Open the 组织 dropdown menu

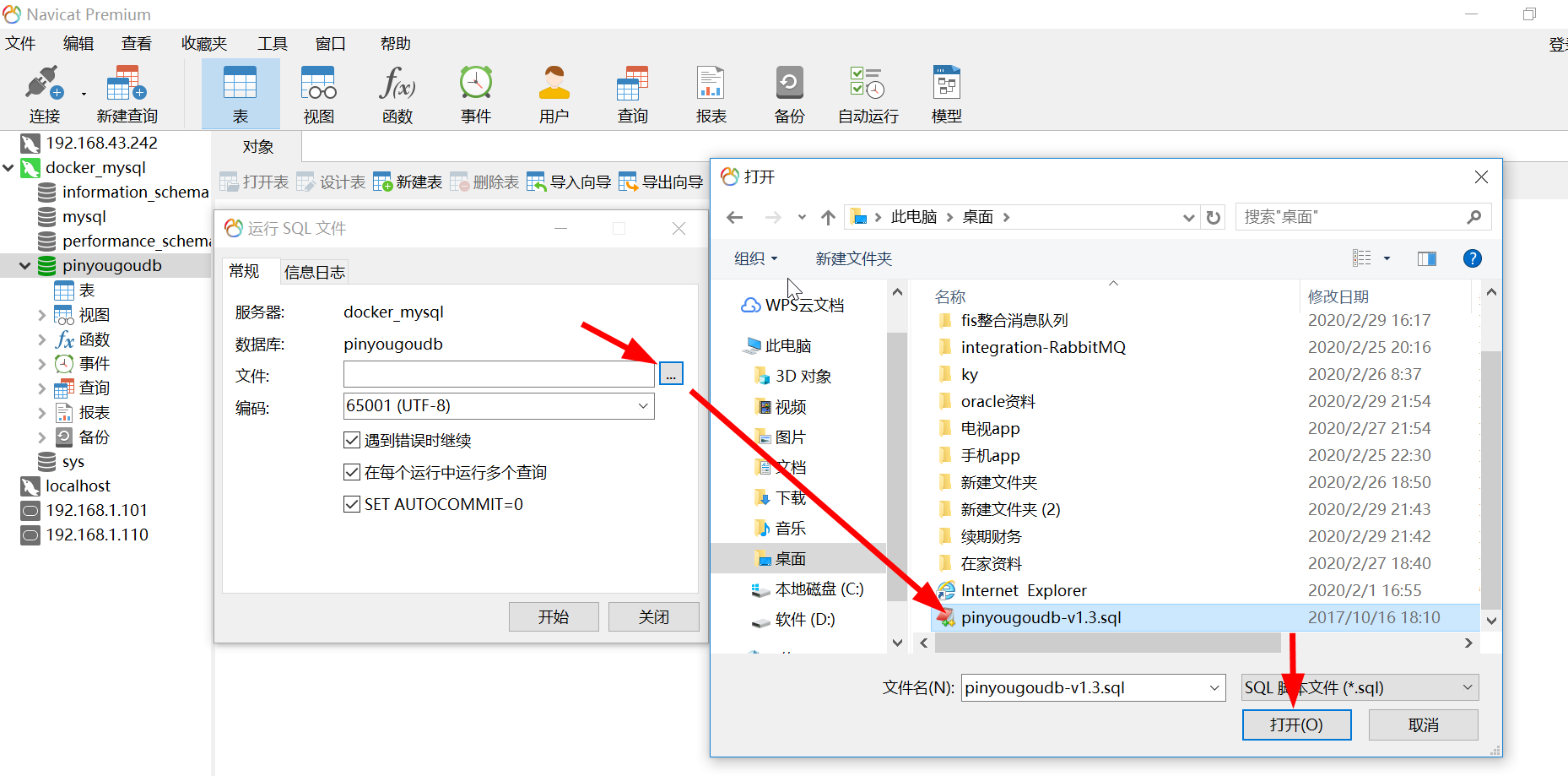click(755, 258)
